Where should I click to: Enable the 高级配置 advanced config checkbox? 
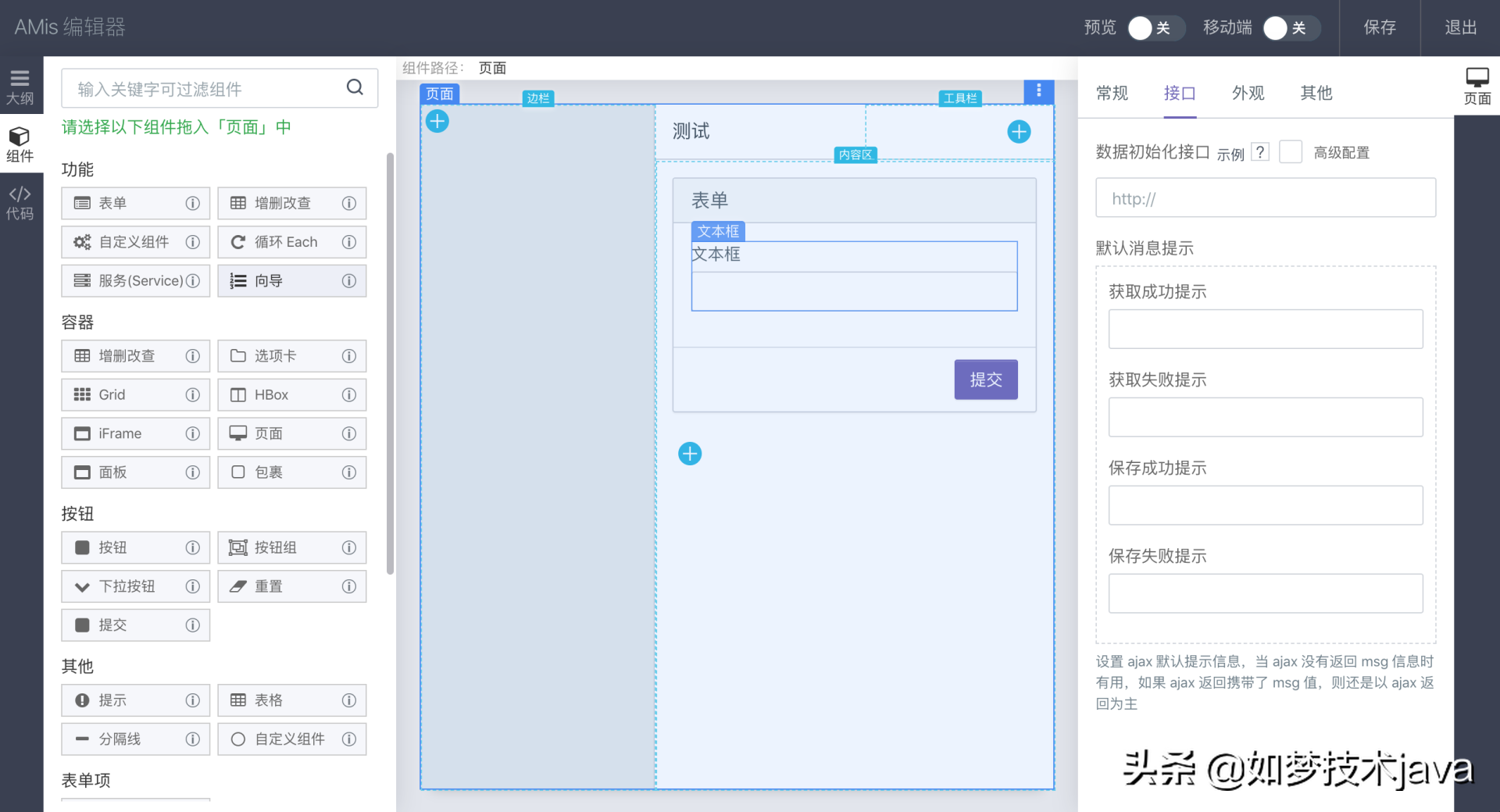pyautogui.click(x=1290, y=152)
